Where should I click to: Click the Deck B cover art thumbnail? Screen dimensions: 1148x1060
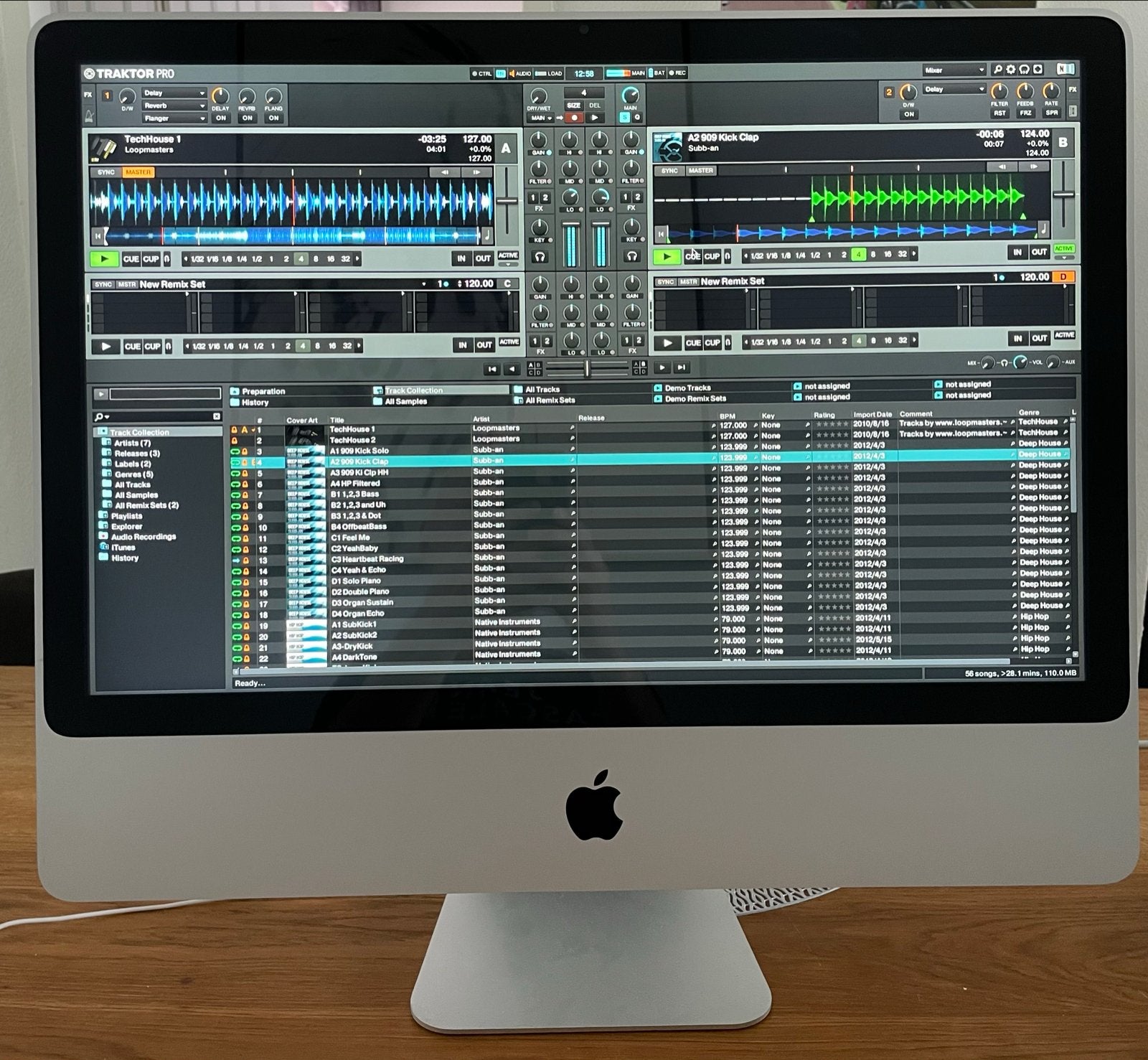click(668, 146)
